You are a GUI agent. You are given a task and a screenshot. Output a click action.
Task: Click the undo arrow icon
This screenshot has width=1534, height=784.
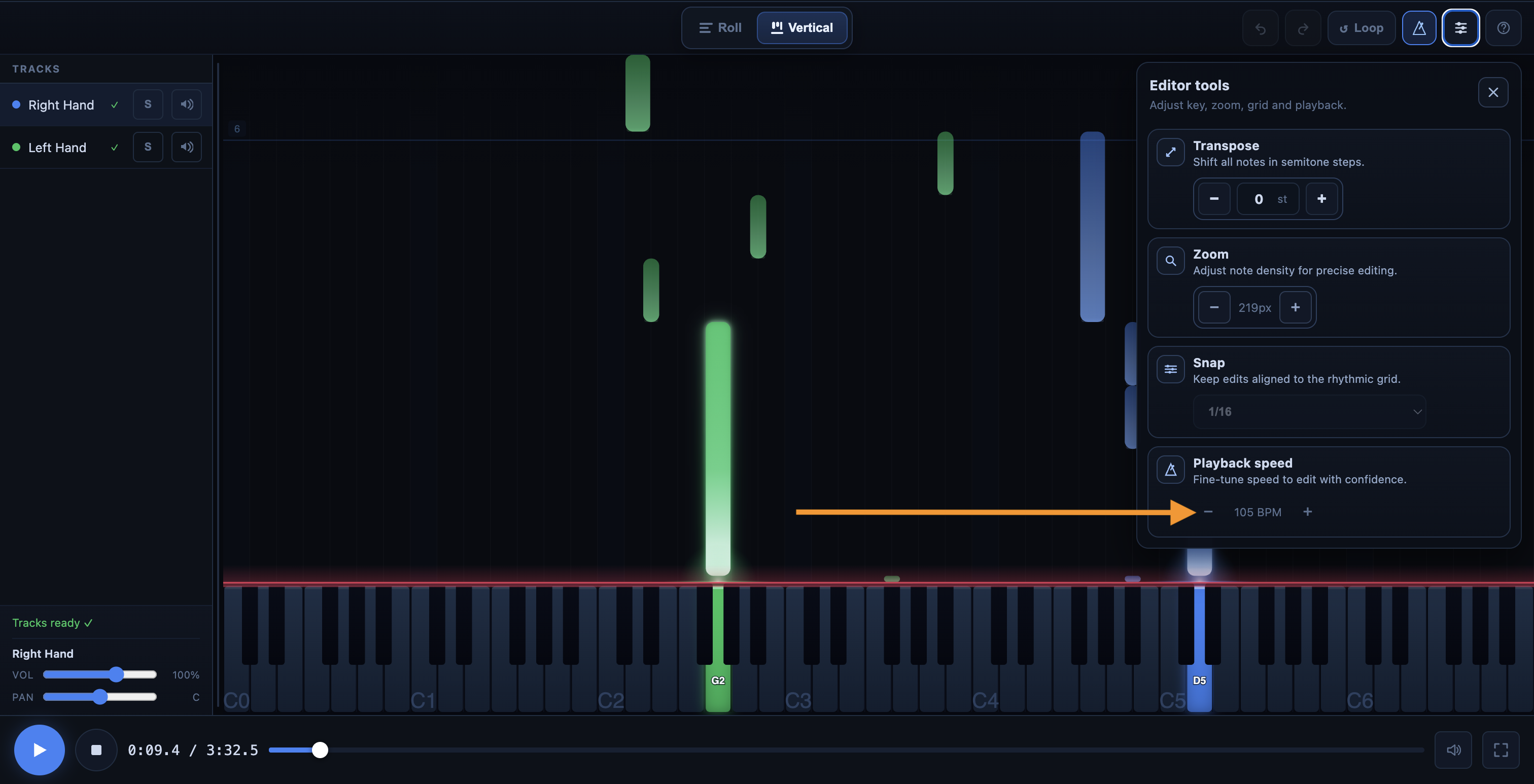click(1260, 28)
